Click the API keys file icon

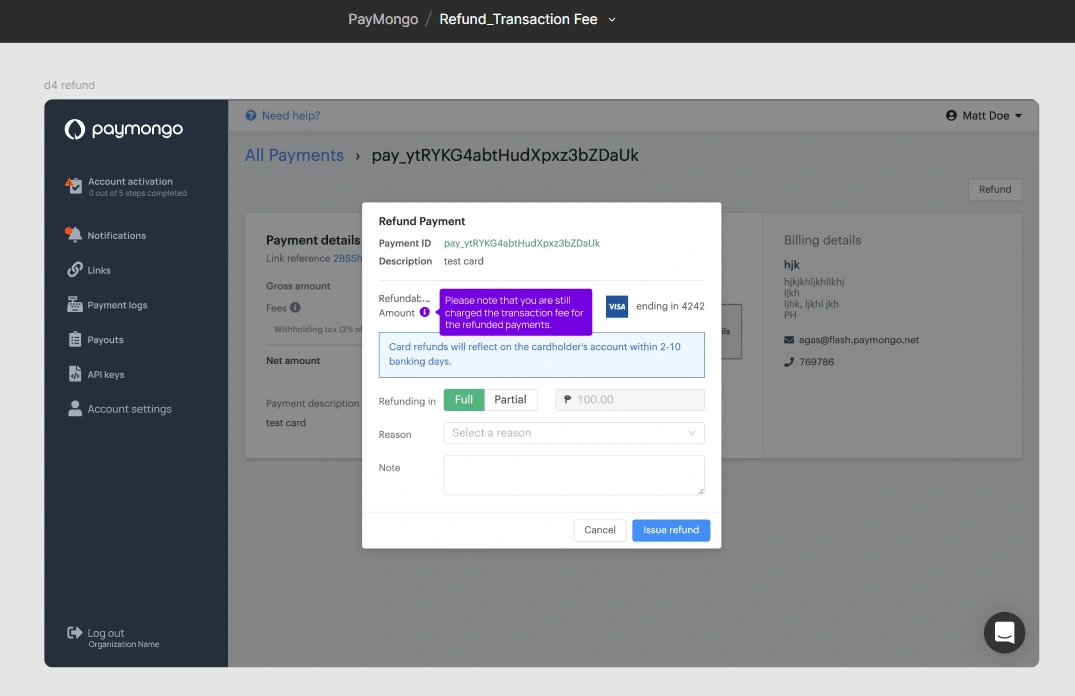coord(75,374)
